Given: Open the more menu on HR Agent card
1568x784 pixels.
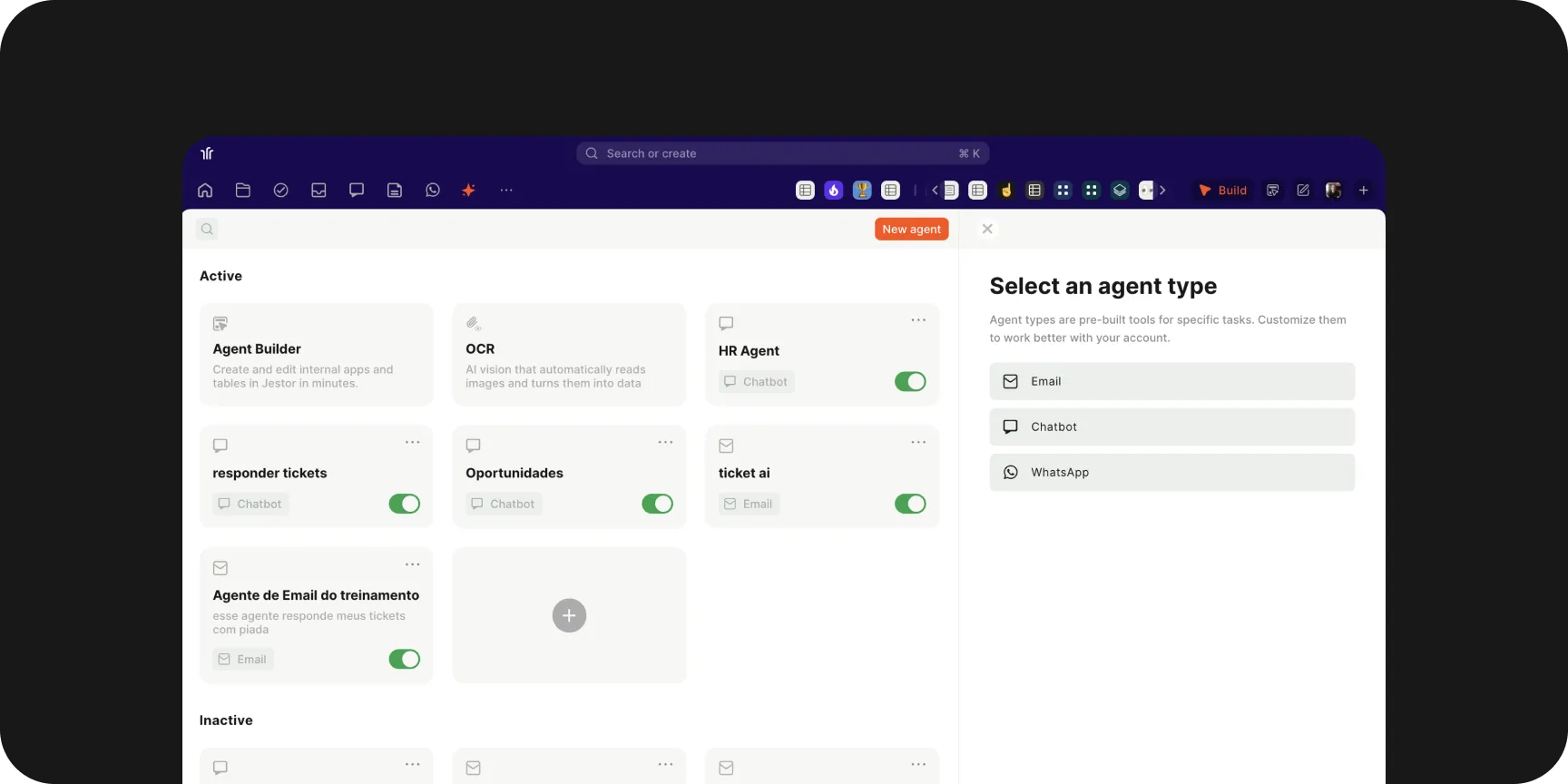Looking at the screenshot, I should coord(918,319).
